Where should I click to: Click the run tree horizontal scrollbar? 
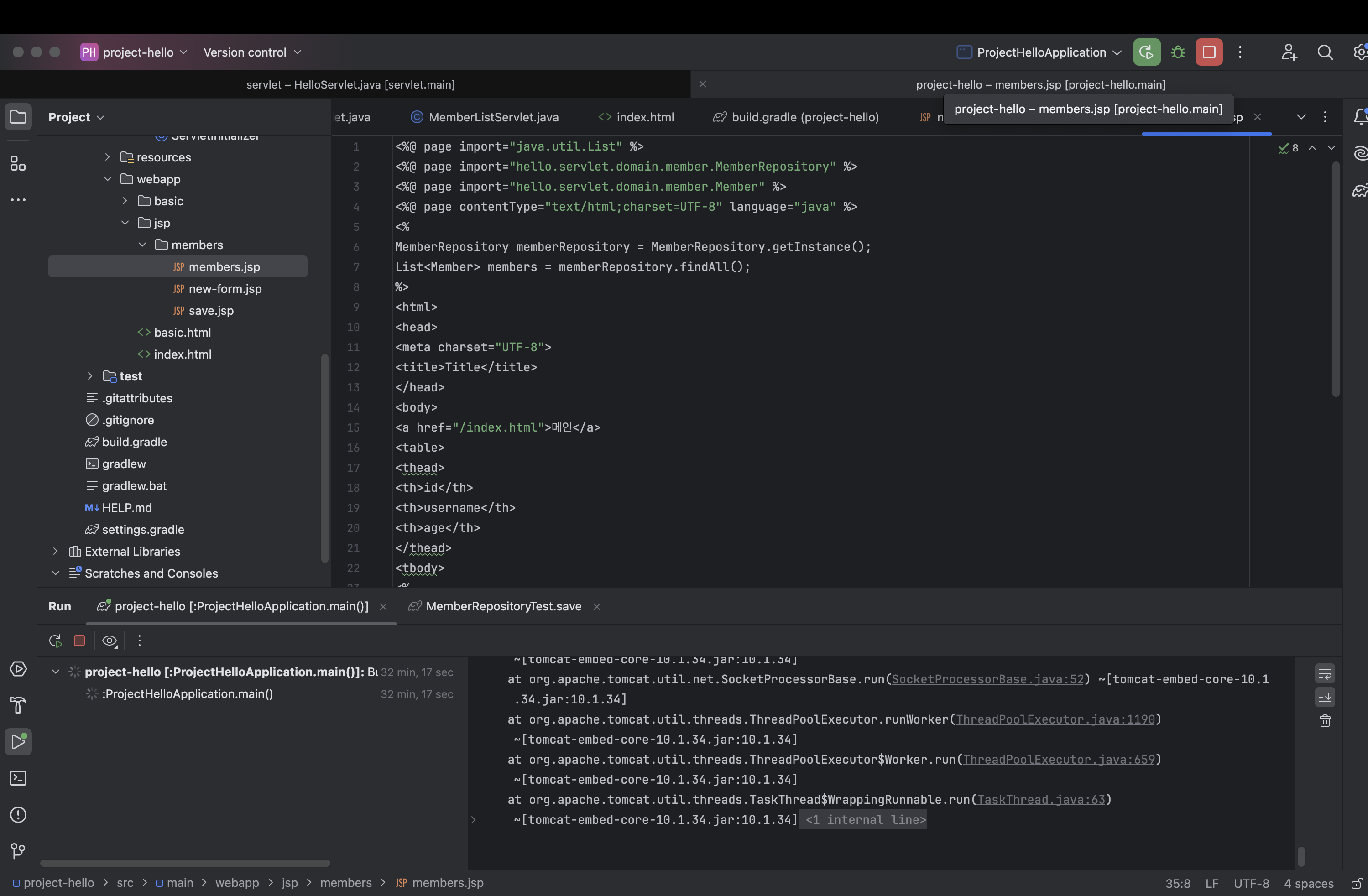click(x=184, y=863)
